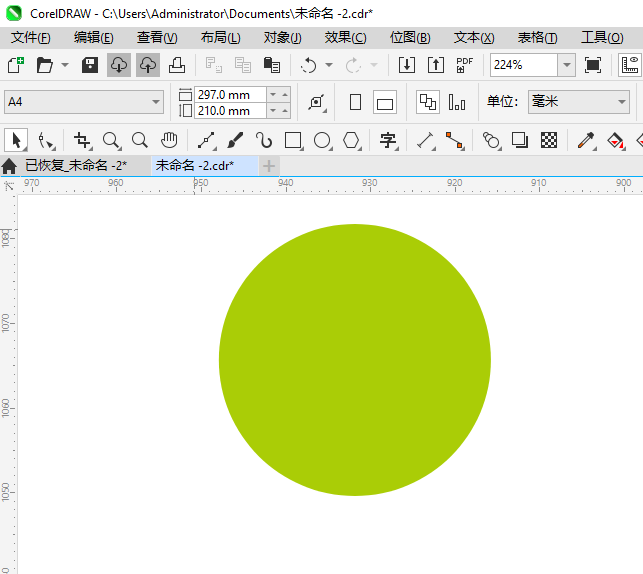This screenshot has width=643, height=574.
Task: Click the Home welcome screen icon
Action: [9, 166]
